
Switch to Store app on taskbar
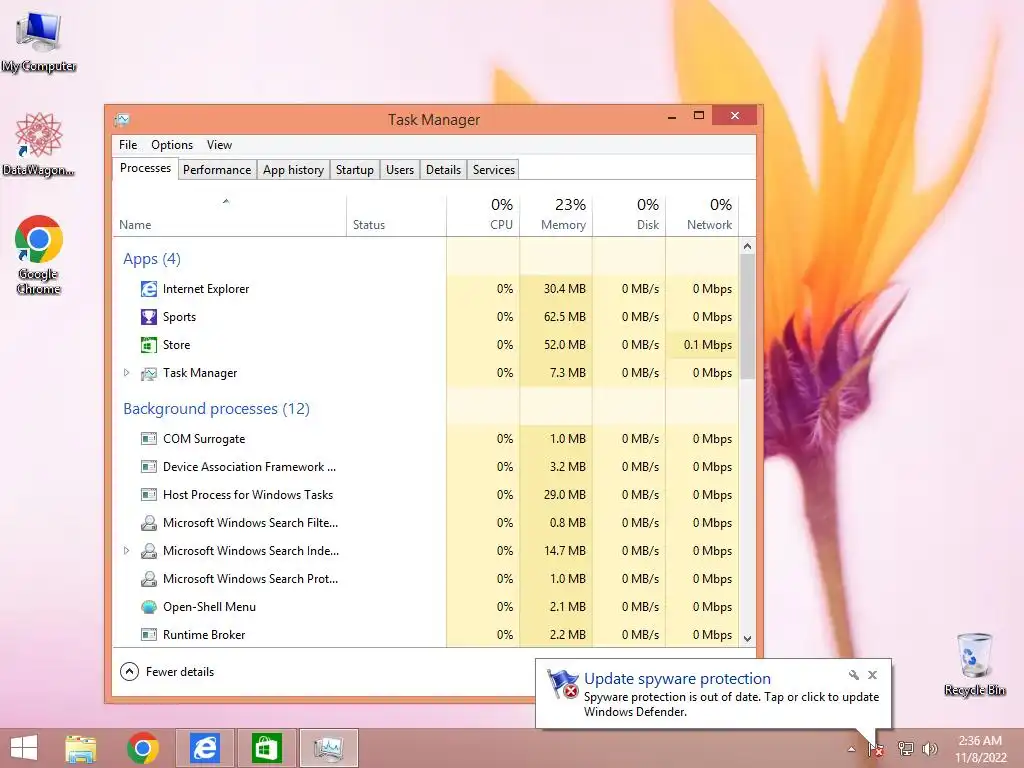266,748
